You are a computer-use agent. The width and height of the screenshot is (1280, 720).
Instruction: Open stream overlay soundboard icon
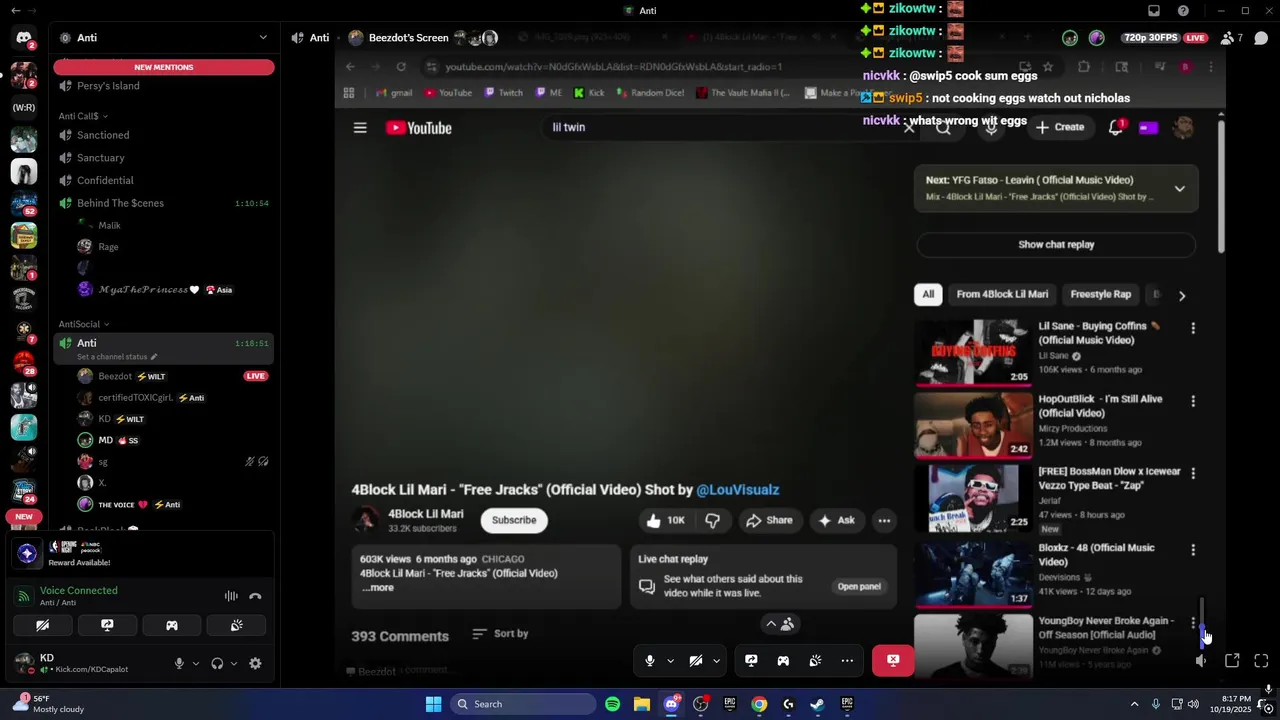815,661
